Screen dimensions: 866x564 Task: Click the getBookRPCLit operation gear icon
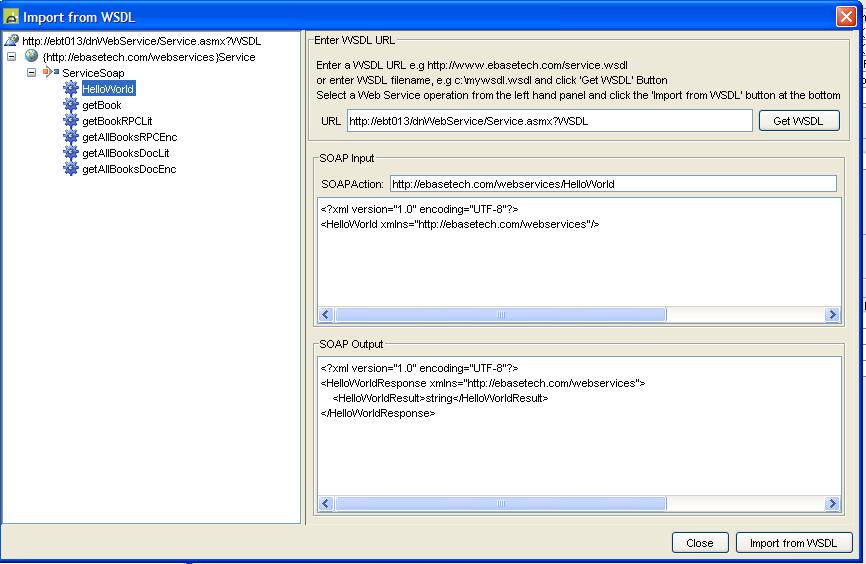(x=71, y=121)
